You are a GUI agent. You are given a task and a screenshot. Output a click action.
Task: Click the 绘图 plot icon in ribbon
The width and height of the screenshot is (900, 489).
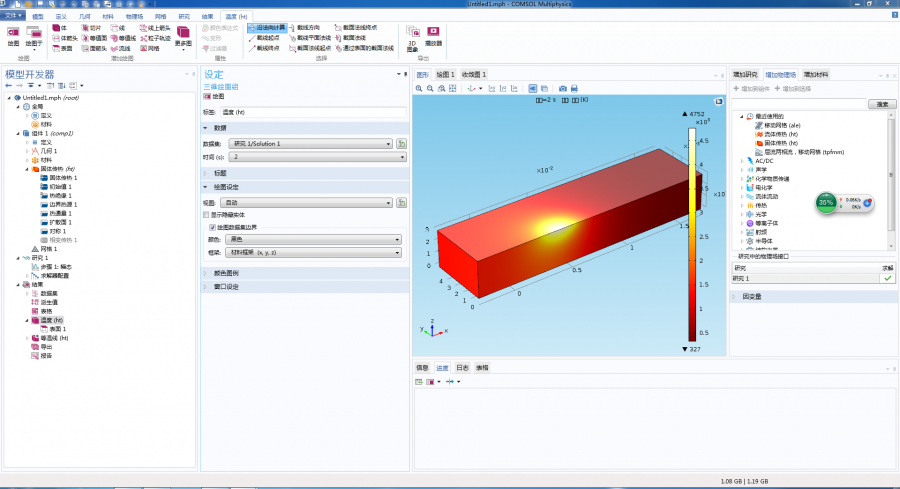point(13,36)
